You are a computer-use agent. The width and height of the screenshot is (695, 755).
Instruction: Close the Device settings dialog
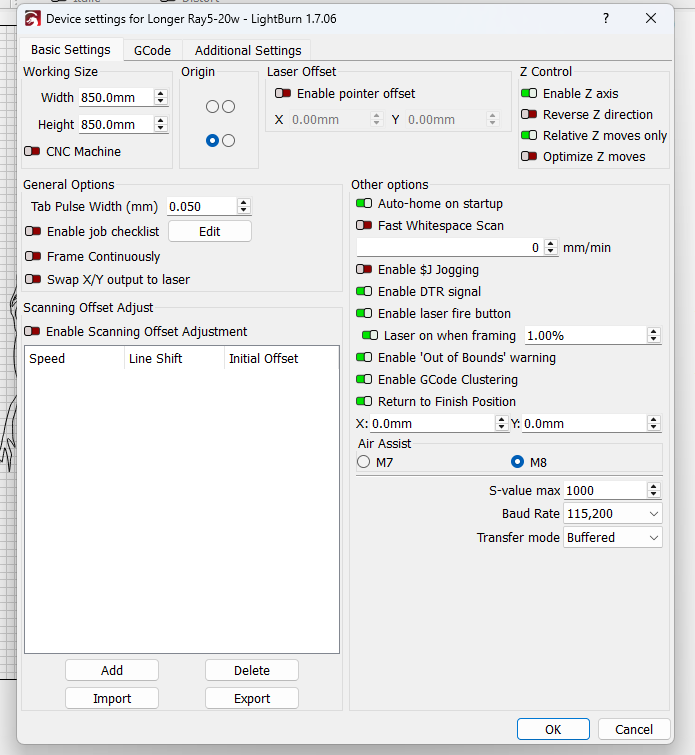pos(651,18)
